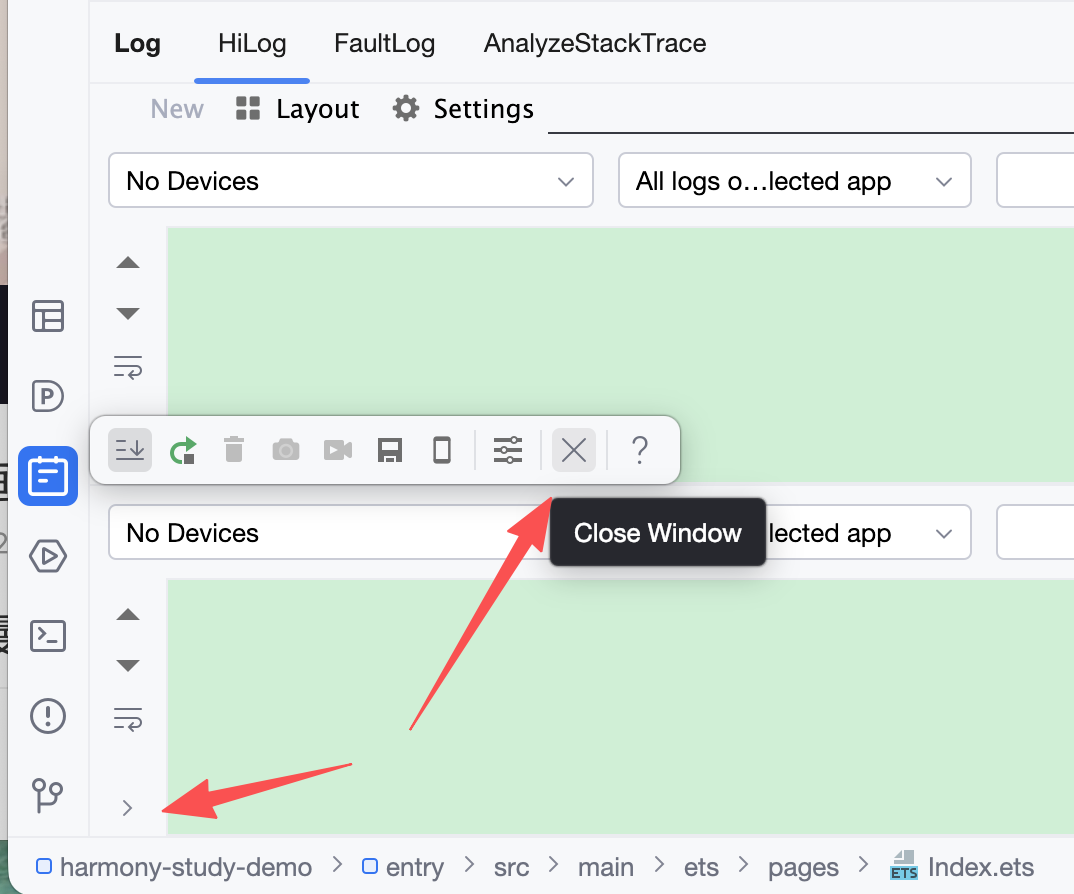Switch to the AnalyzeStackTrace tab

point(595,44)
